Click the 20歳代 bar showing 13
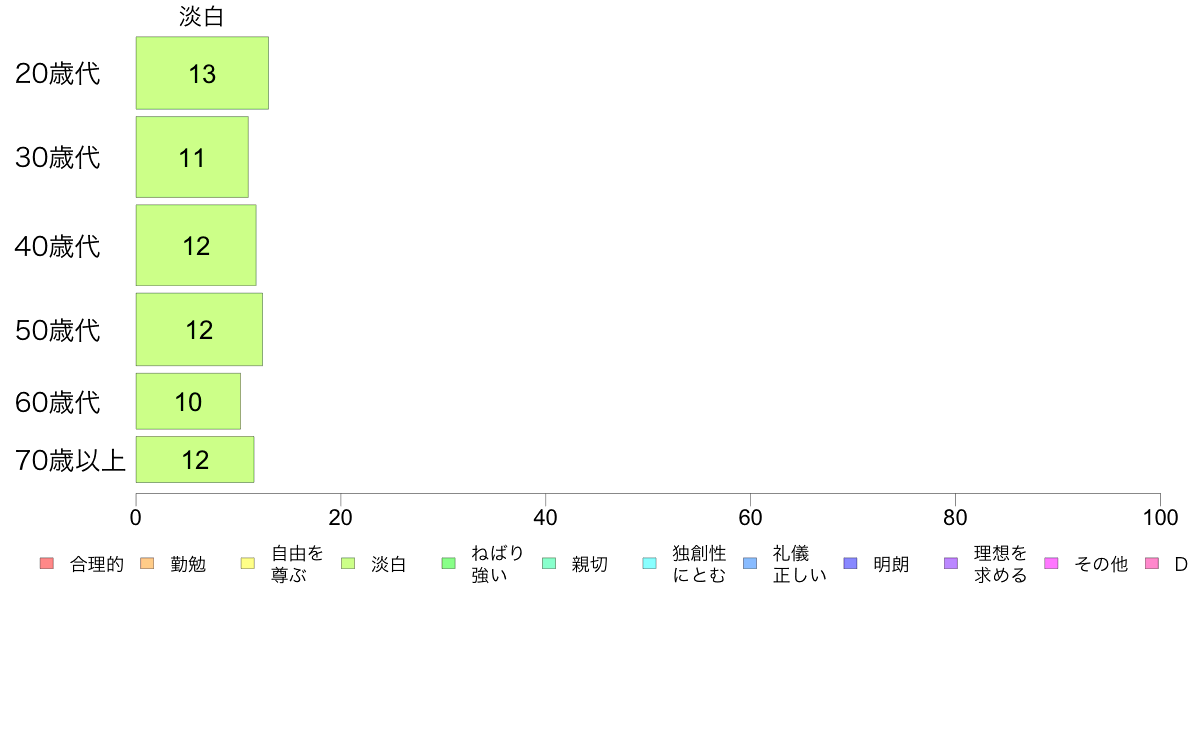This screenshot has height=736, width=1188. pos(202,73)
